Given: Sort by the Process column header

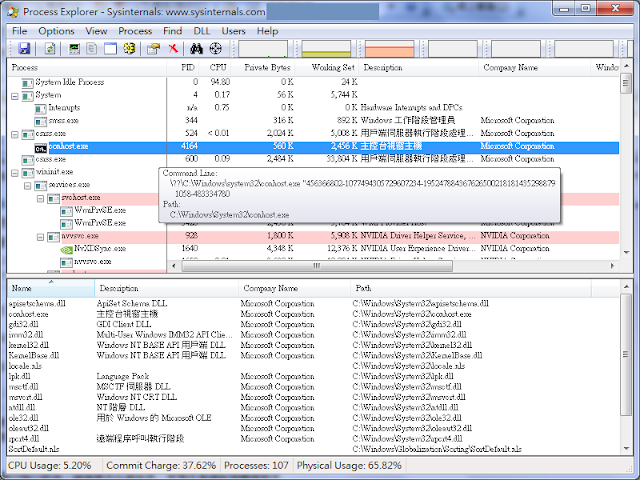Looking at the screenshot, I should pos(87,67).
